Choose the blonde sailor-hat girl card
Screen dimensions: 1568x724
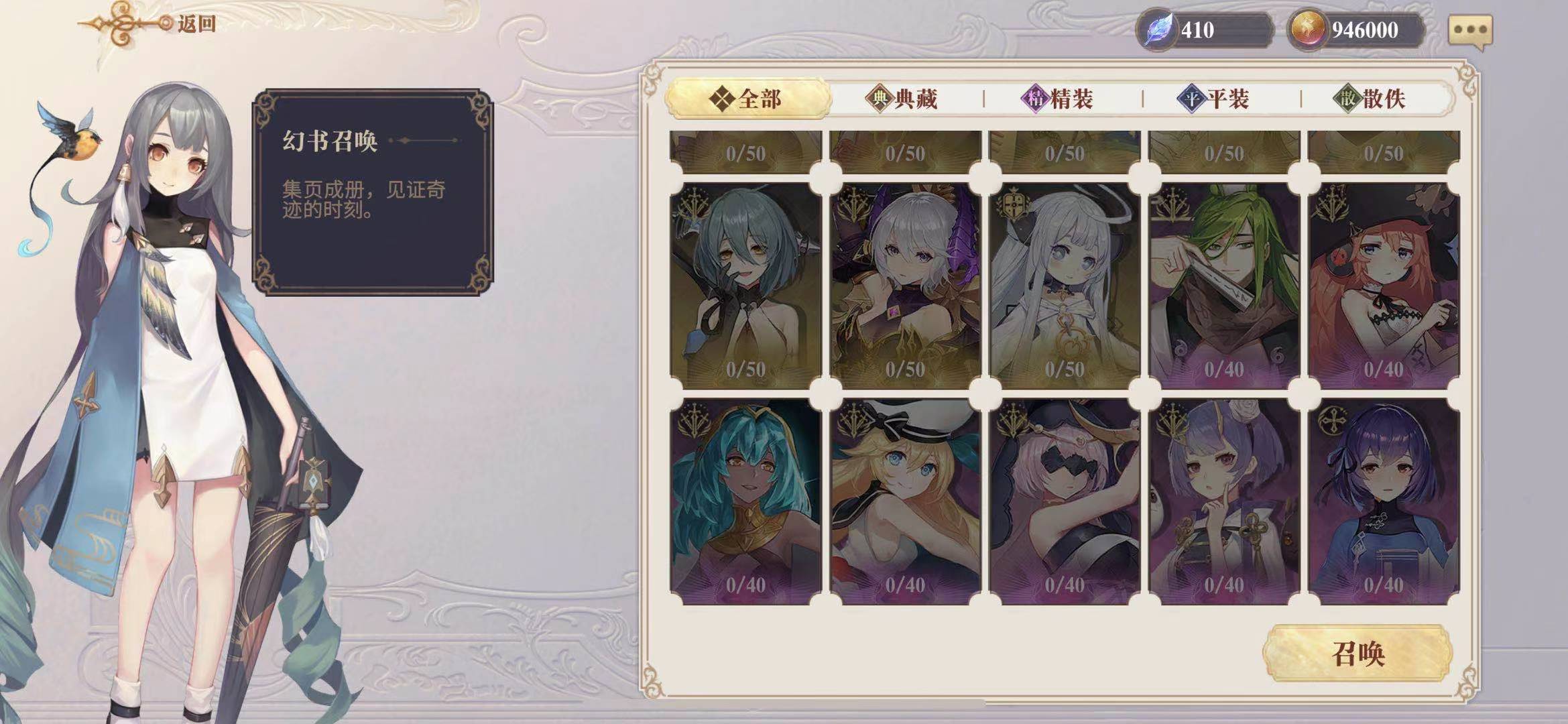click(x=905, y=501)
